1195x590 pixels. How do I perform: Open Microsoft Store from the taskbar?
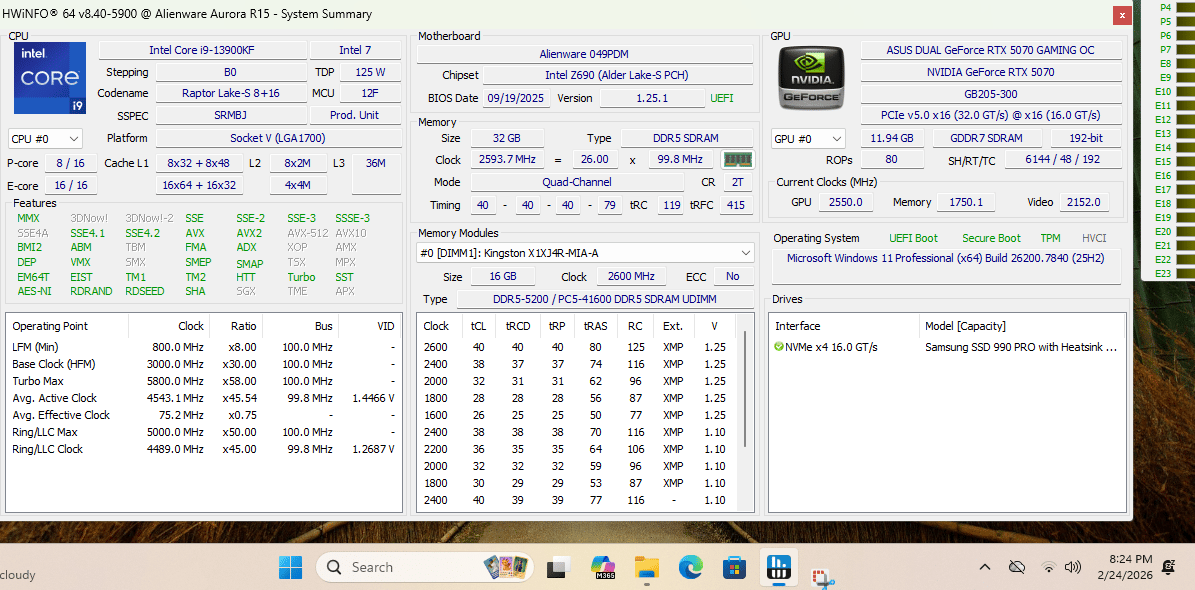click(x=734, y=566)
